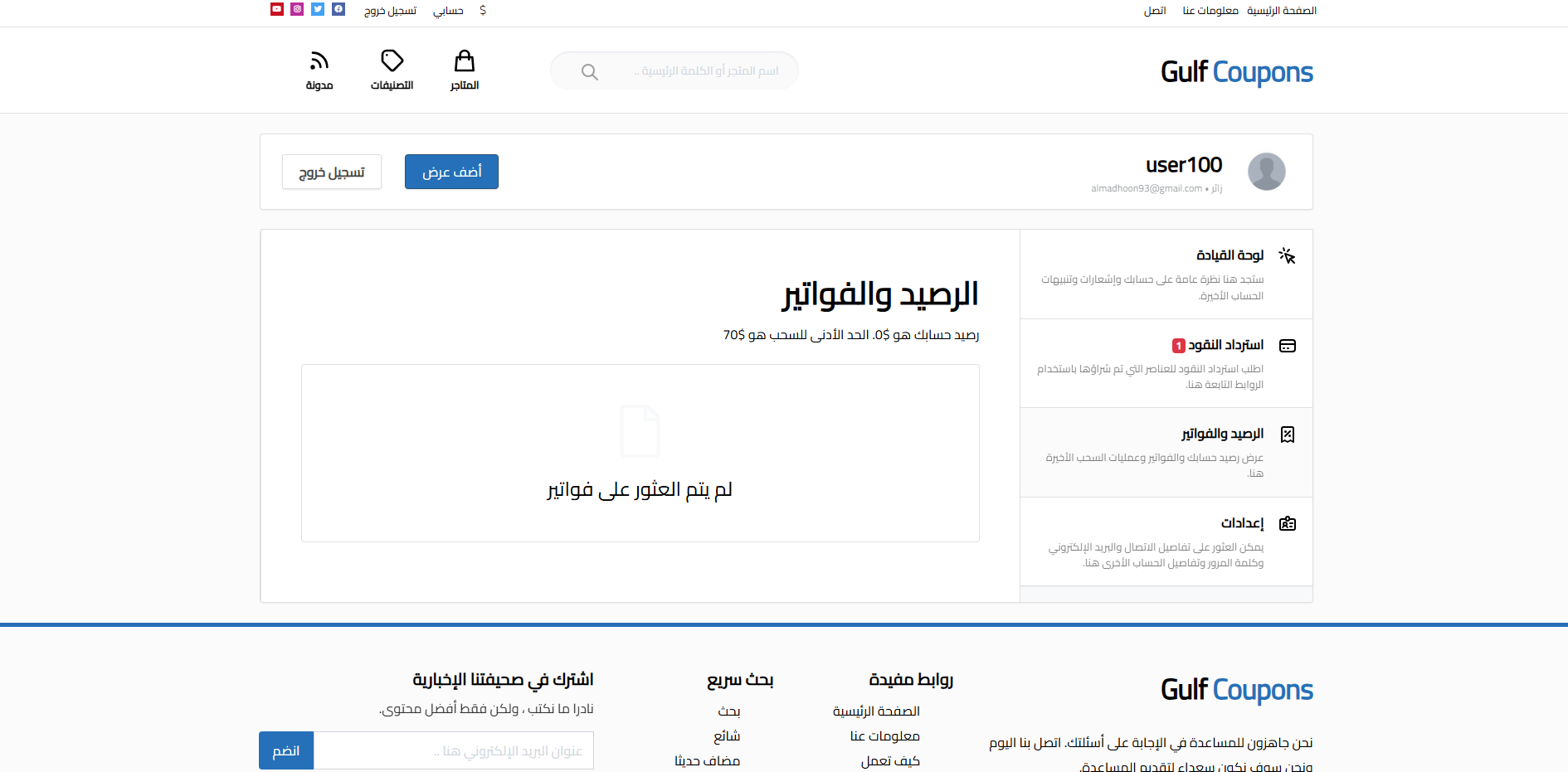Open the كيف تعمل footer link
Viewport: 1568px width, 772px height.
point(890,760)
